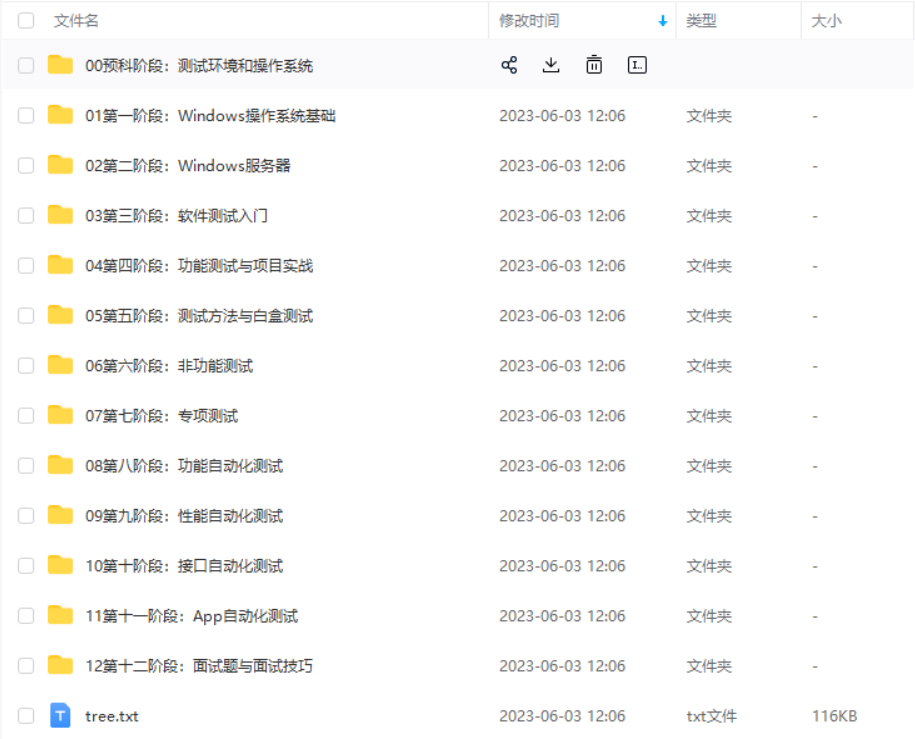Click modified date in 06第六阶段 row
Screen dimensions: 915x739
pyautogui.click(x=562, y=366)
